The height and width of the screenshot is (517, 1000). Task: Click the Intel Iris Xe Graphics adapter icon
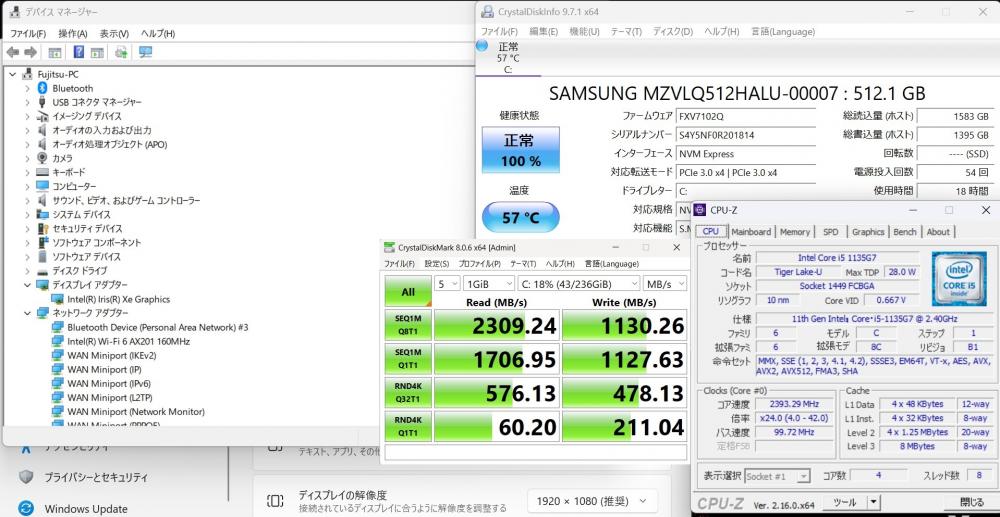tap(58, 299)
